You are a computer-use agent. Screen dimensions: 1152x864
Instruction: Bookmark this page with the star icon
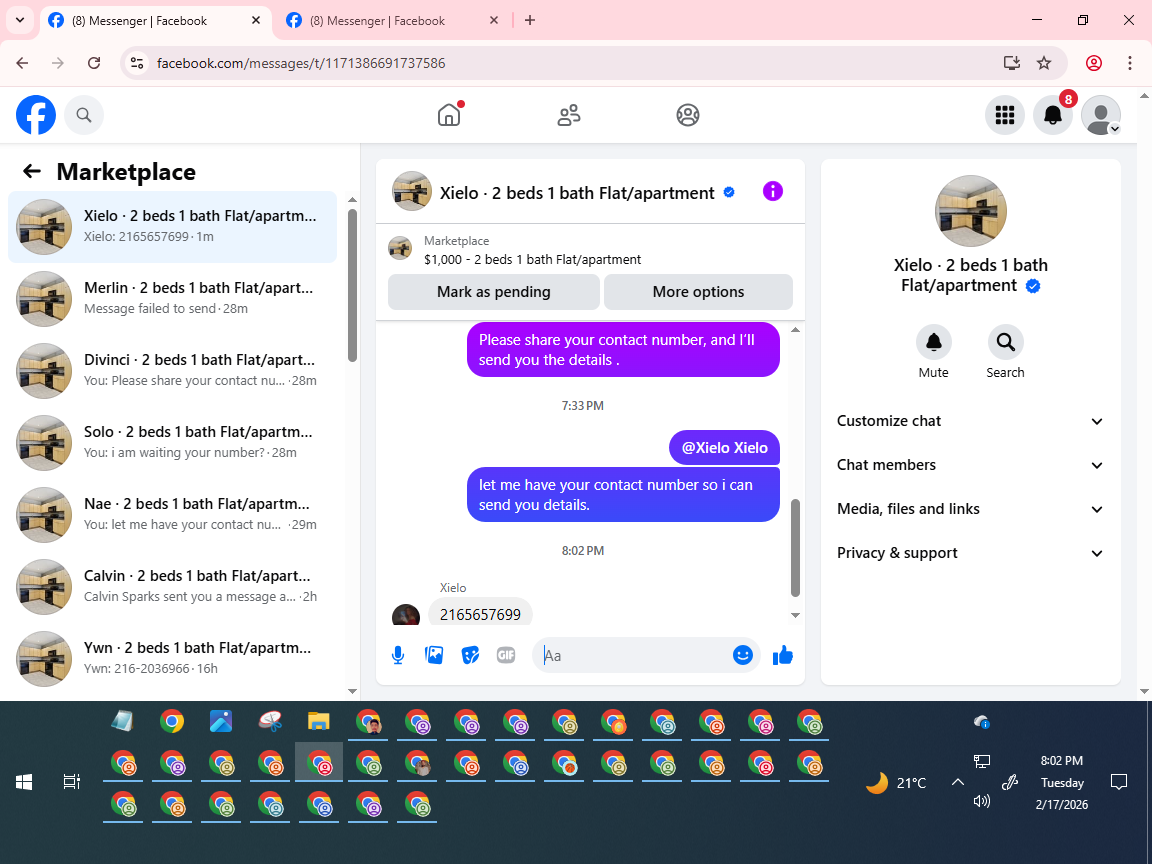coord(1044,63)
